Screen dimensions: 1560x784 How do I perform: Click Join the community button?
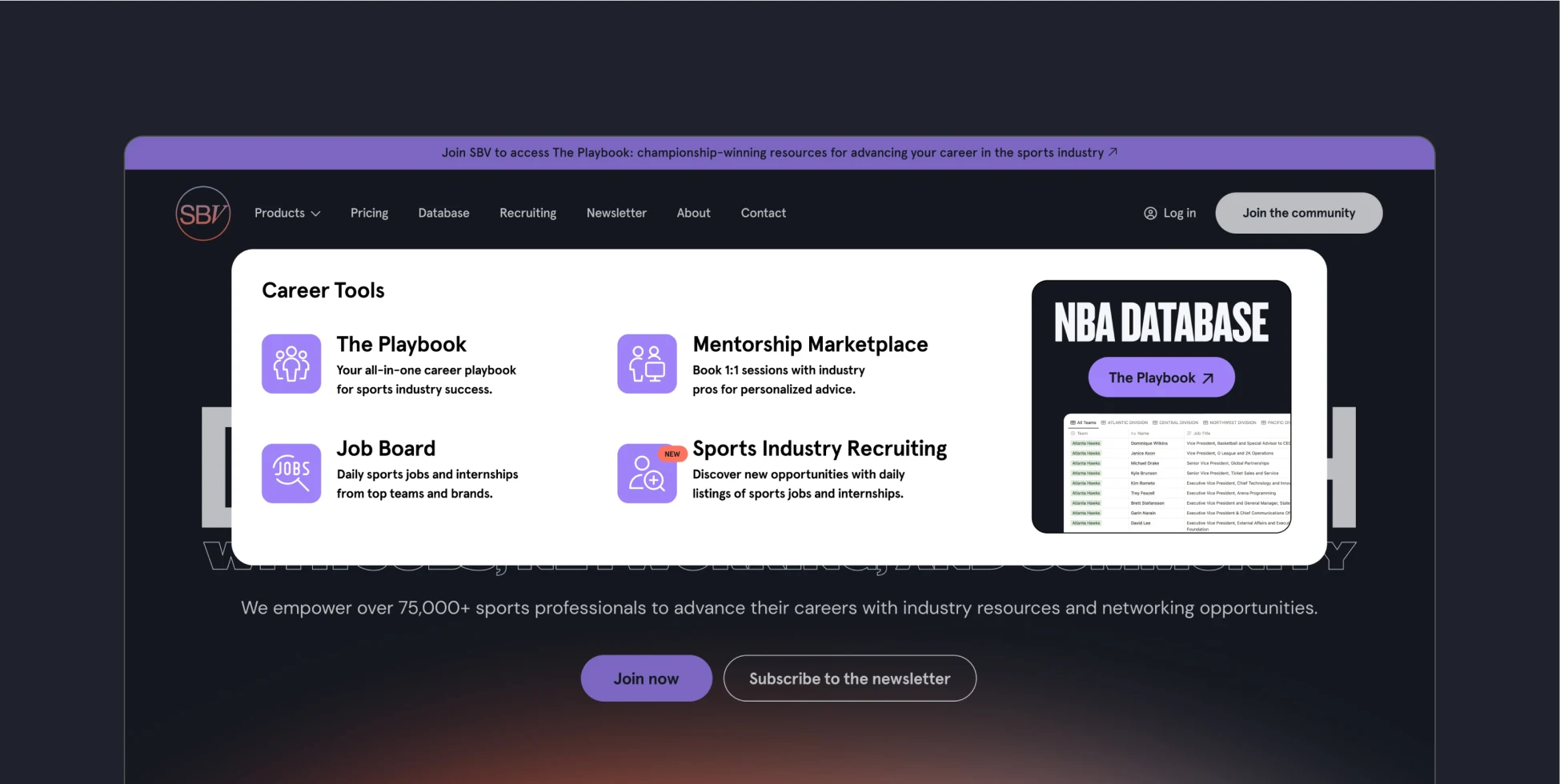(1298, 214)
